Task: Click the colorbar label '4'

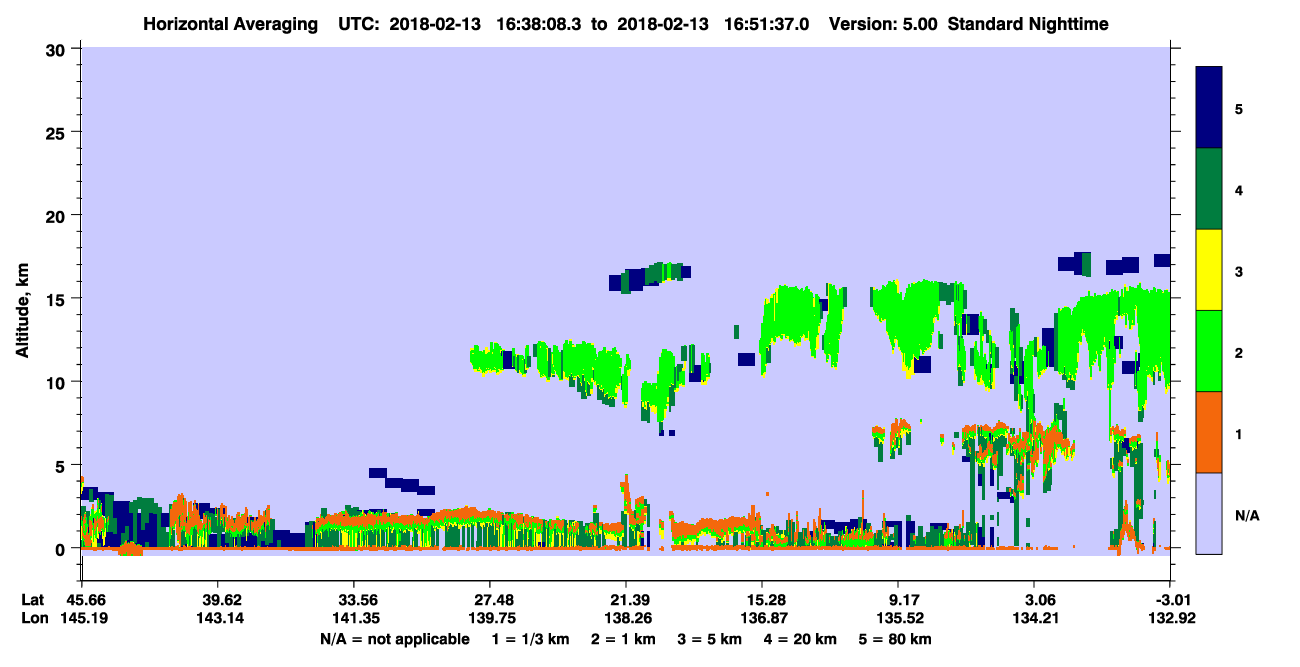Action: 1239,189
